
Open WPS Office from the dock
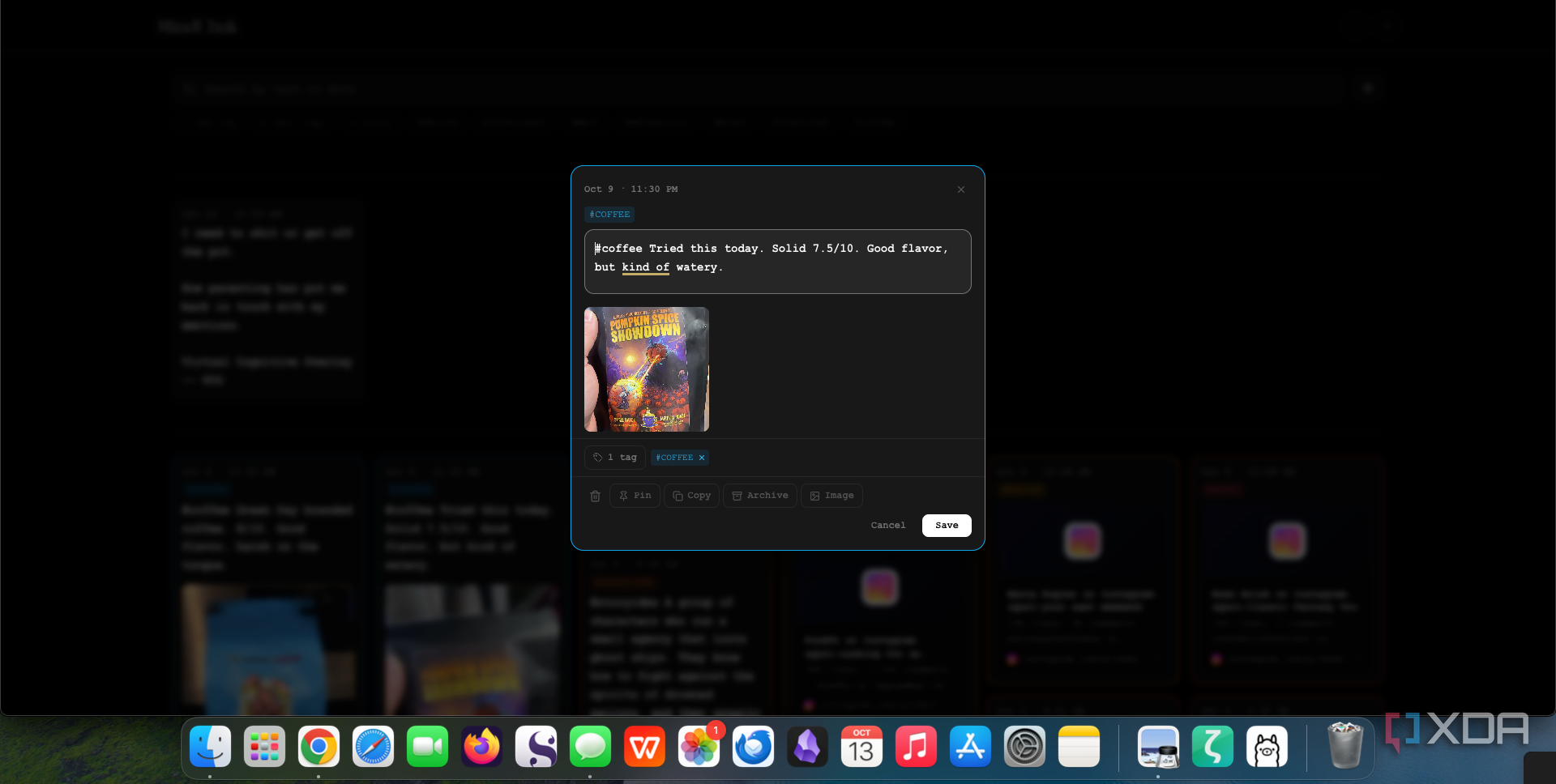tap(644, 746)
